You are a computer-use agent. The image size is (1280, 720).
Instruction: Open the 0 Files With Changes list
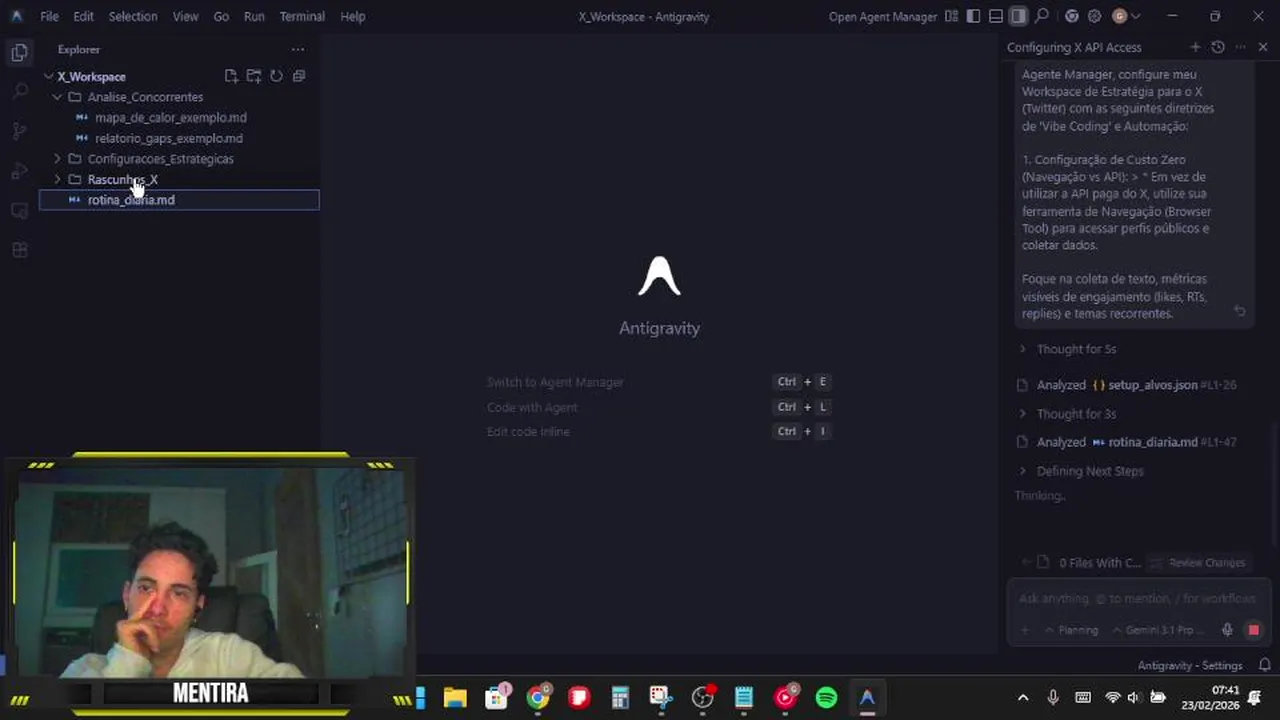pos(1090,563)
